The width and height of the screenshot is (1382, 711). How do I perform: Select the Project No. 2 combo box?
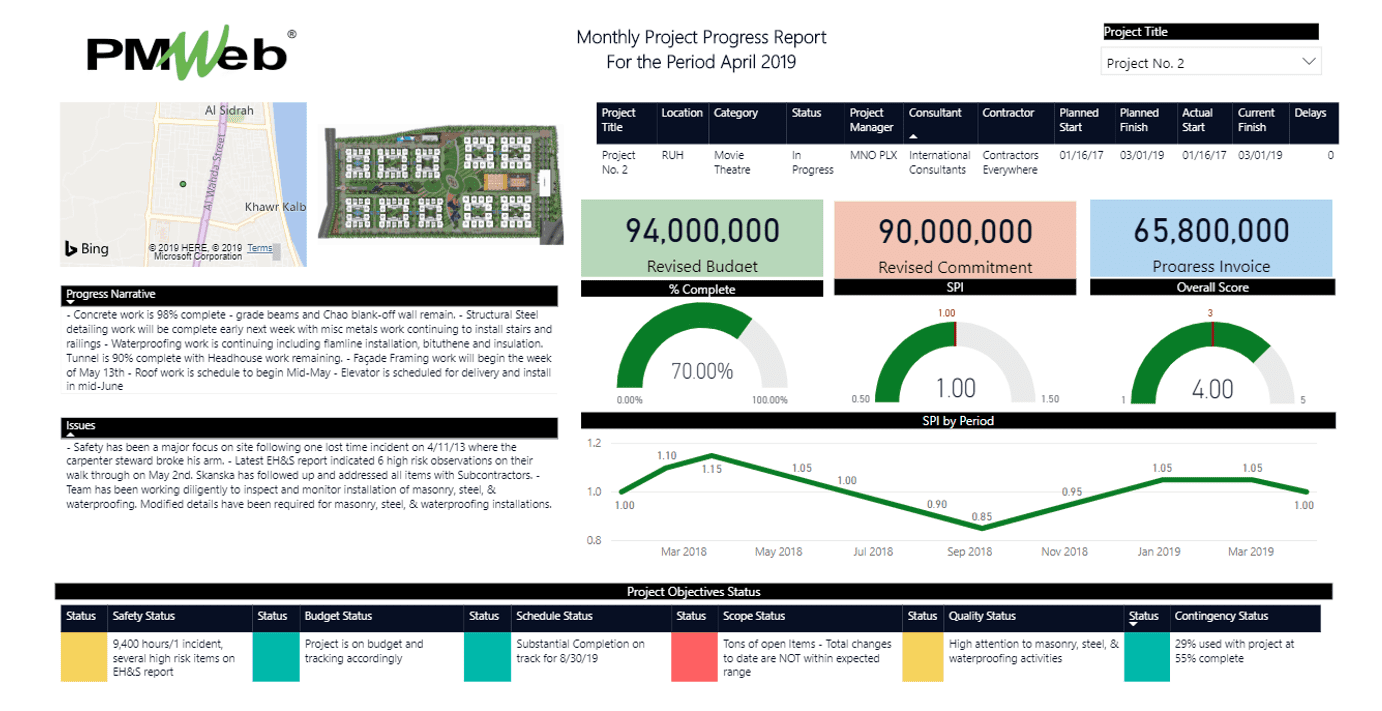[1200, 63]
